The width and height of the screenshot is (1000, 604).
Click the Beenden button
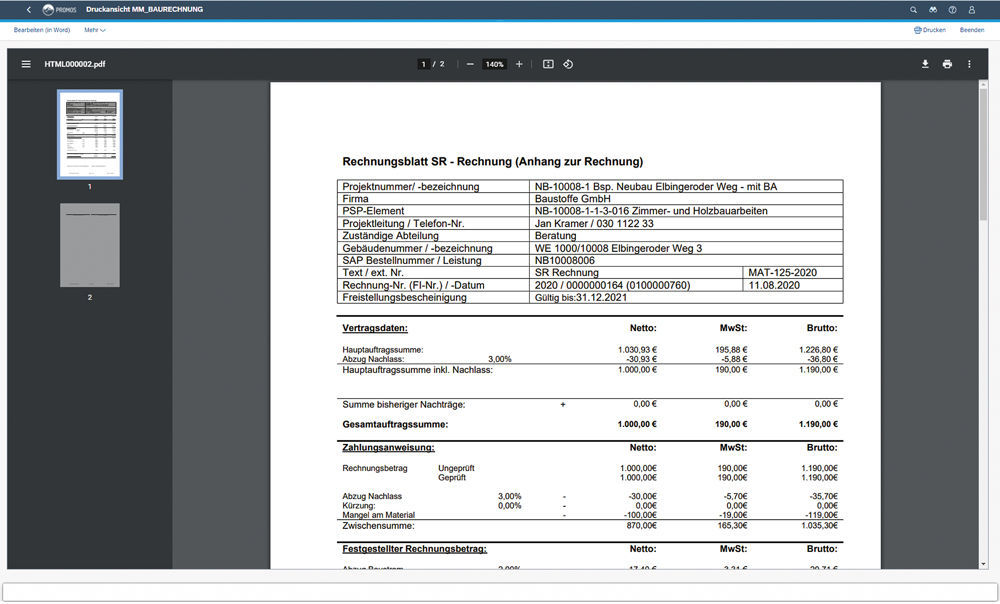click(x=972, y=30)
